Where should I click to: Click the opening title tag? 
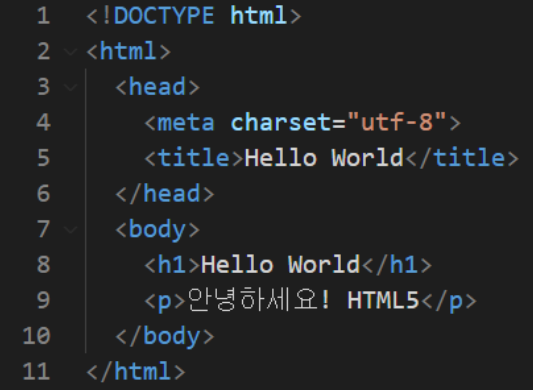coord(194,158)
